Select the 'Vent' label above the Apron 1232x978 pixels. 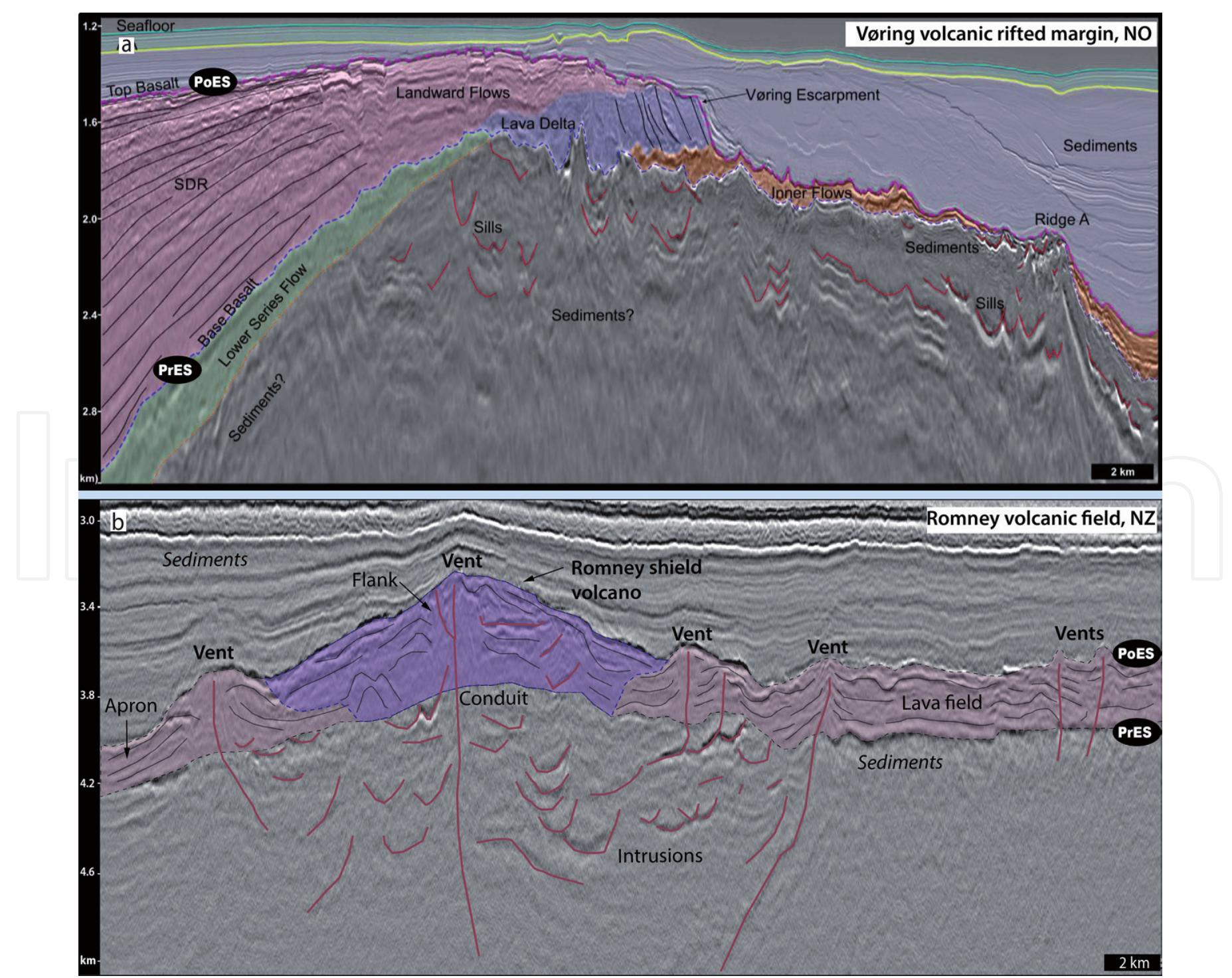213,653
